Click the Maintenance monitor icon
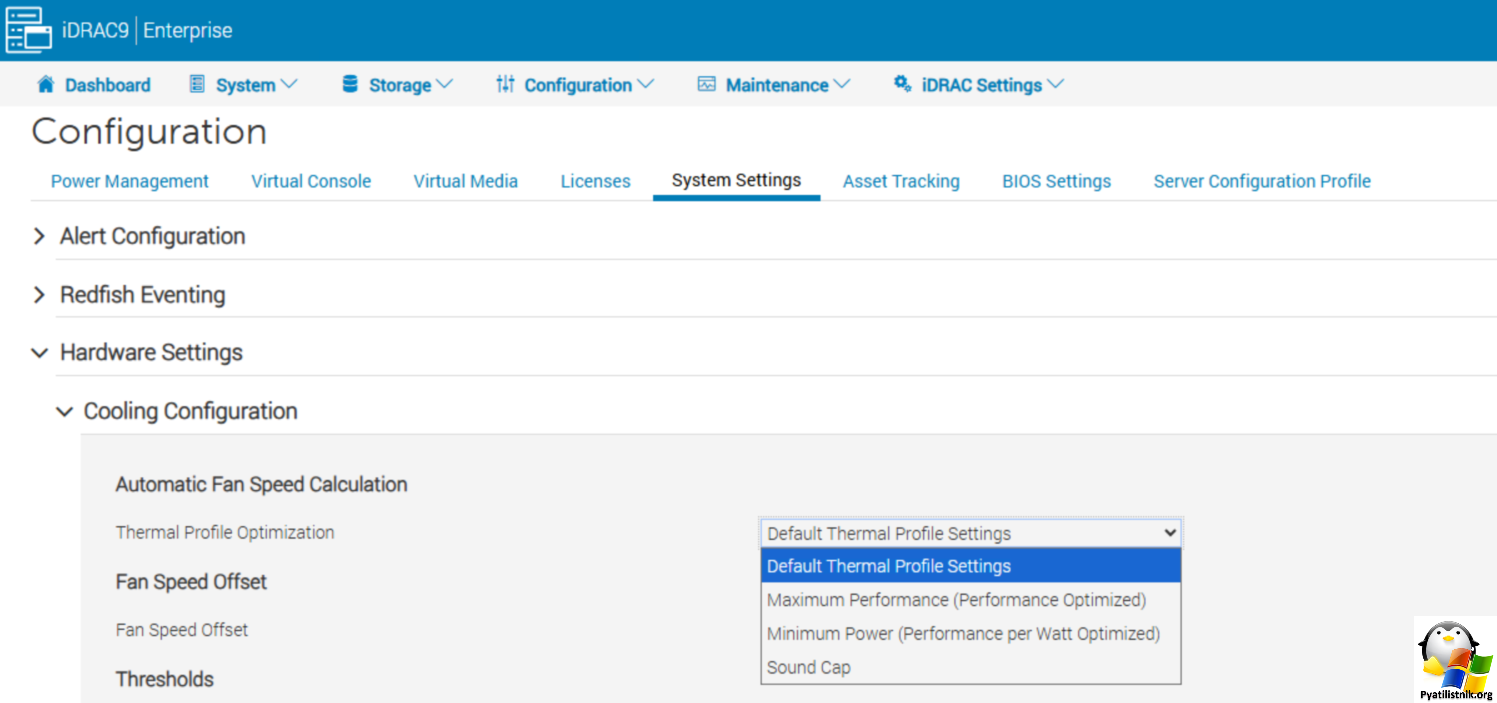The image size is (1497, 703). [707, 85]
